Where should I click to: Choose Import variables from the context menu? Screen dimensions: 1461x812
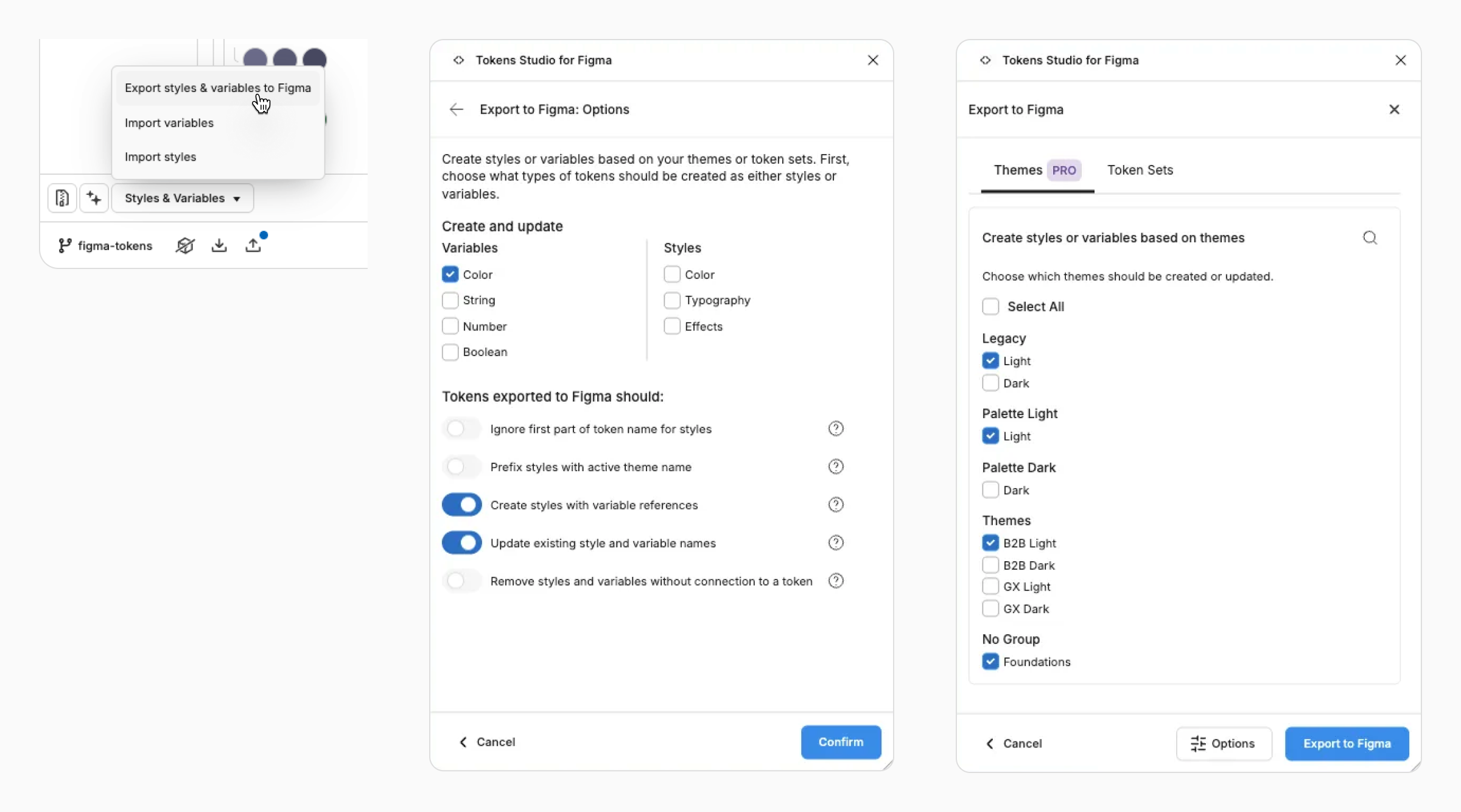click(x=169, y=122)
